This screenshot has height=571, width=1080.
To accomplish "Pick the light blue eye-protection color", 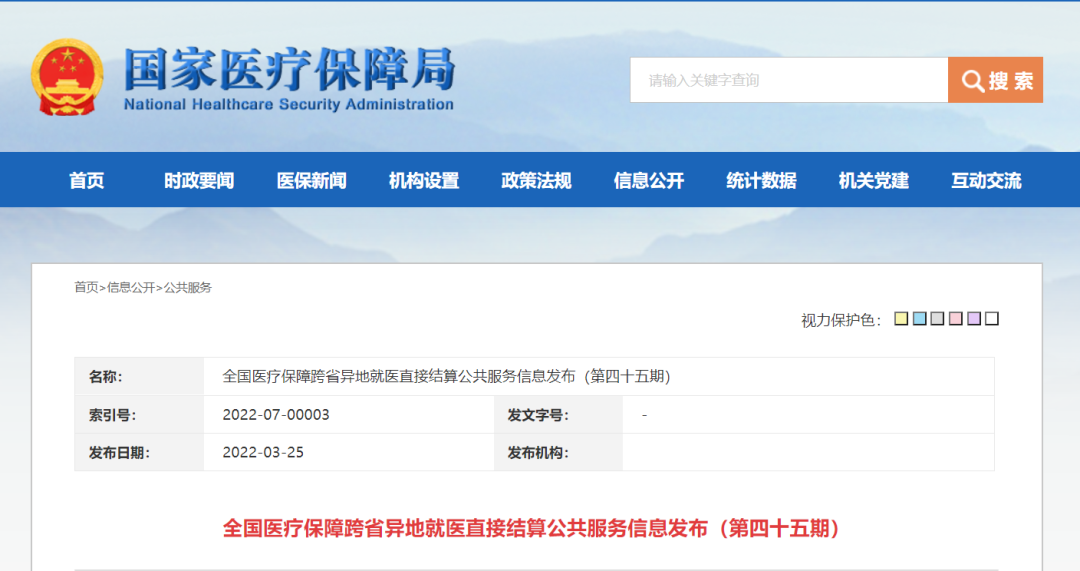I will 919,319.
